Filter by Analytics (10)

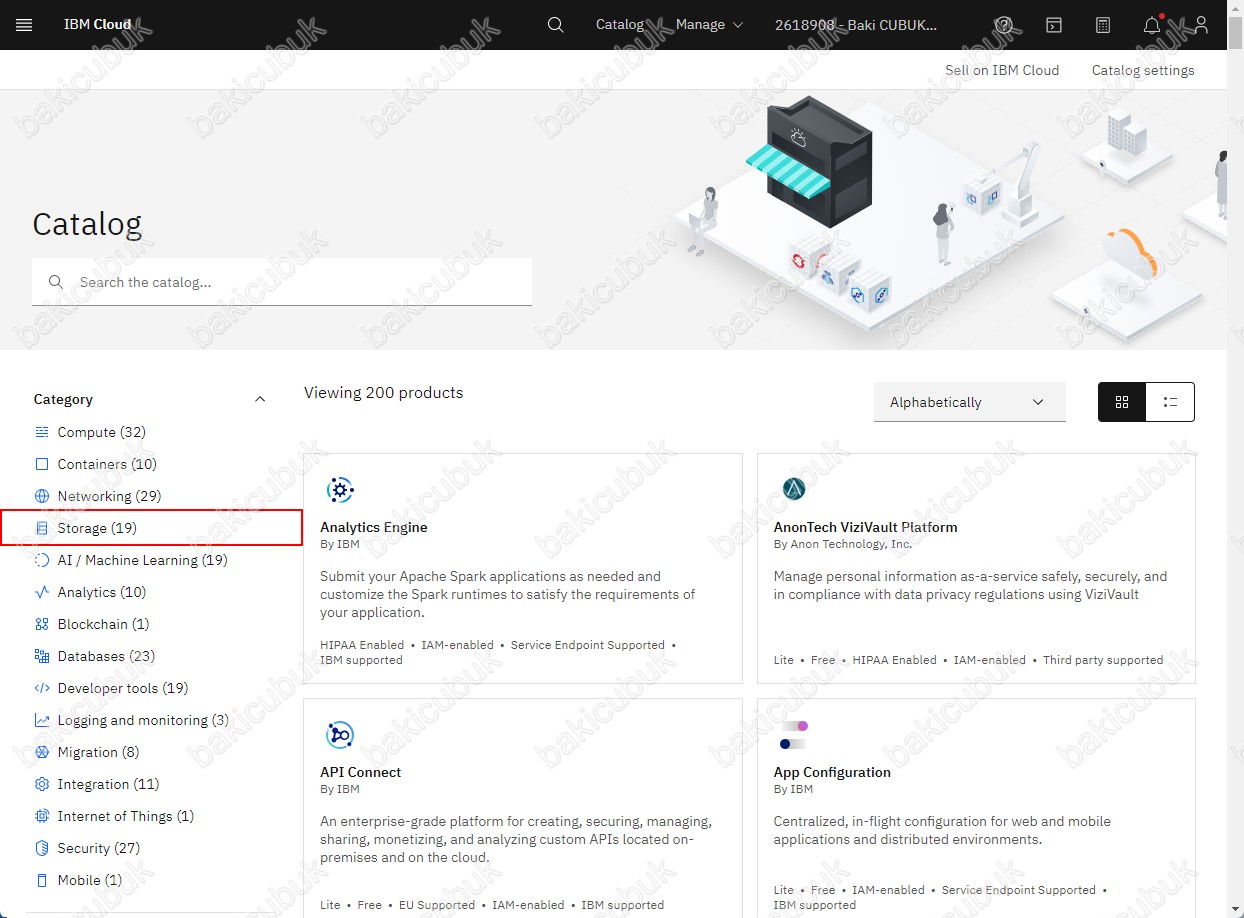[x=102, y=592]
